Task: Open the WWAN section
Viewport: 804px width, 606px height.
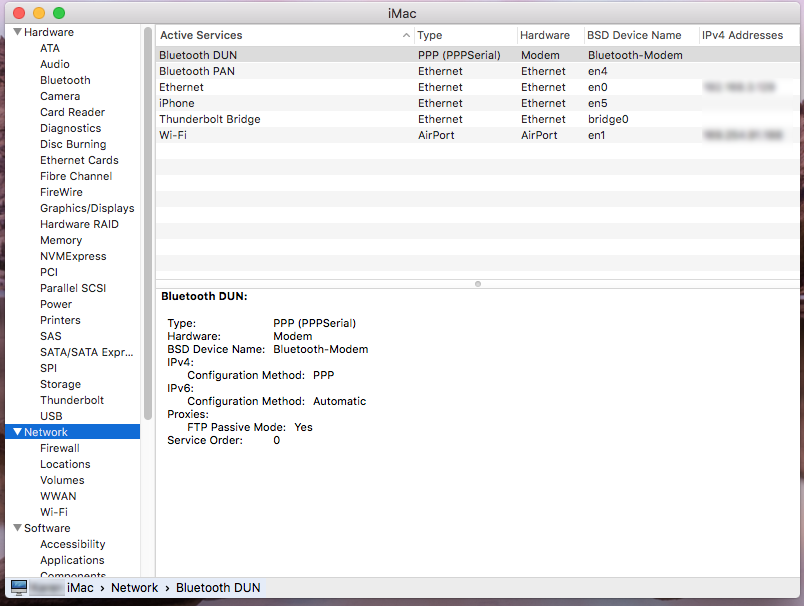Action: coord(58,495)
